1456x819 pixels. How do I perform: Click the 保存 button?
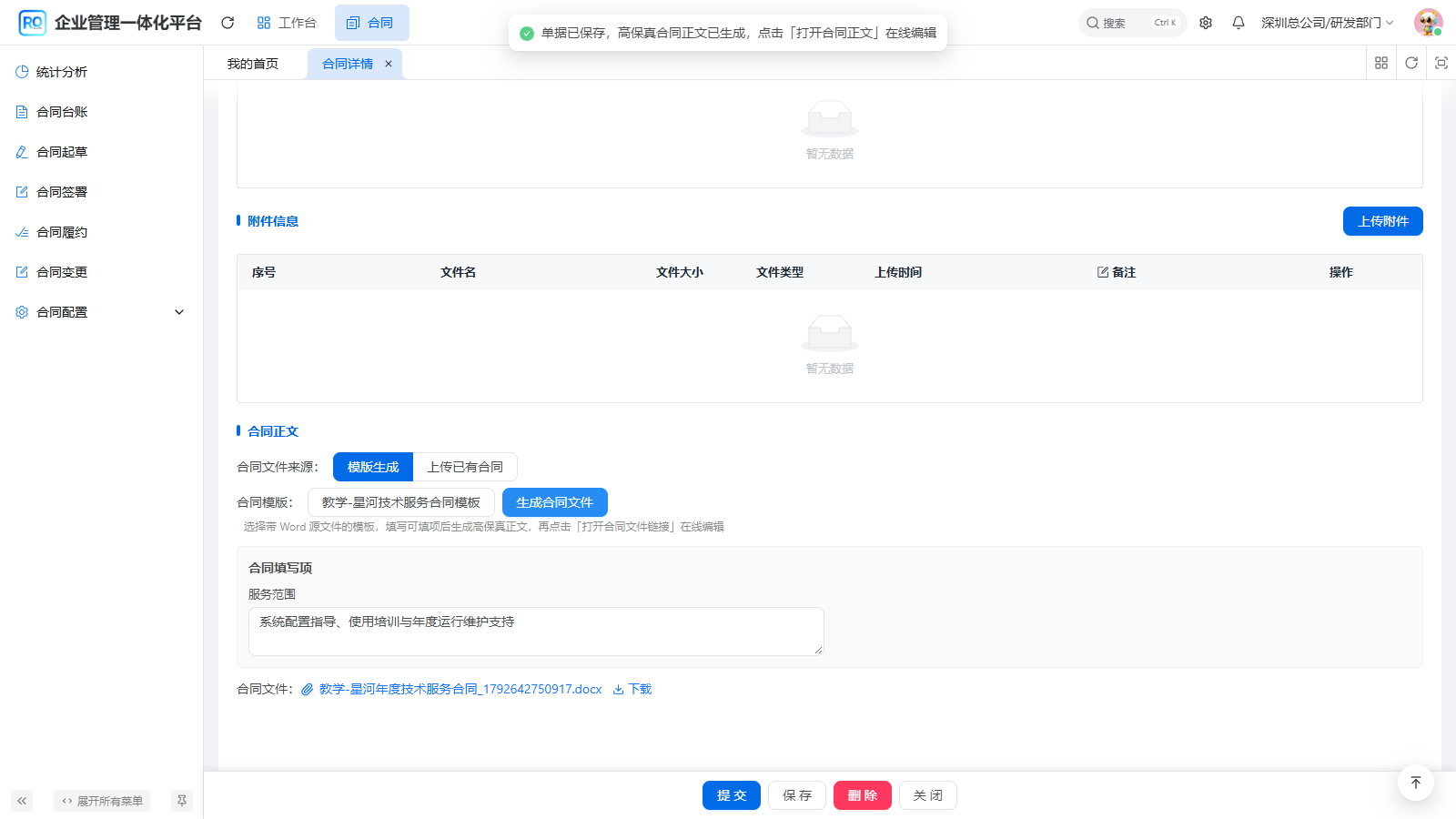[x=797, y=795]
